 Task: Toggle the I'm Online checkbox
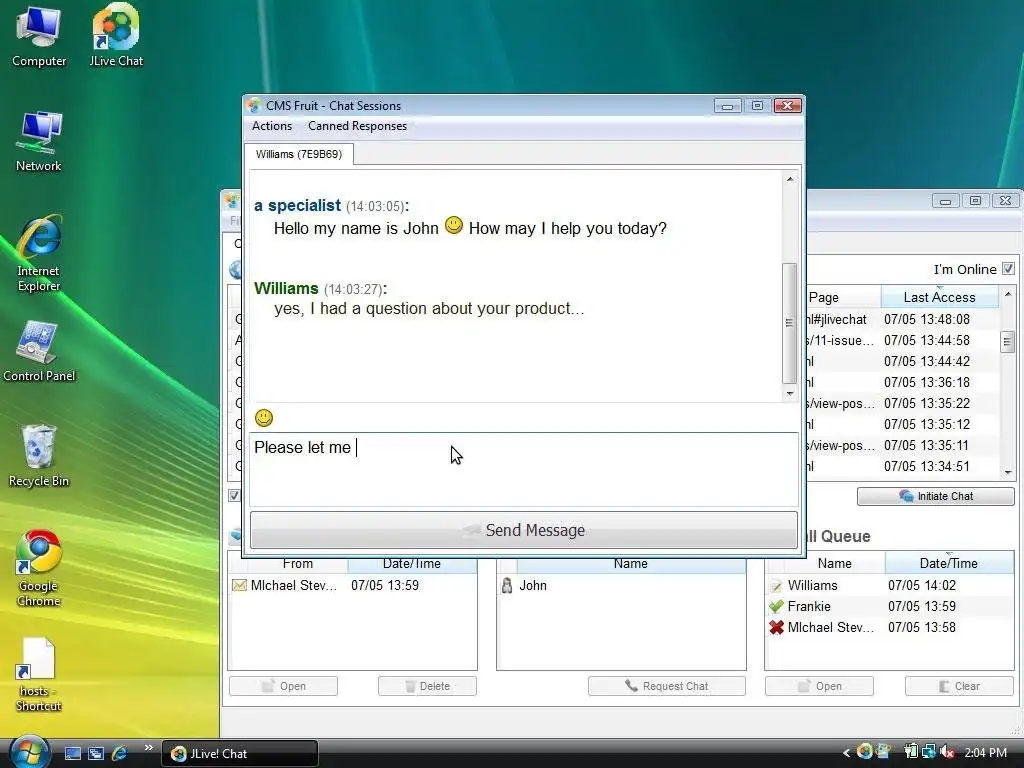pyautogui.click(x=1008, y=269)
